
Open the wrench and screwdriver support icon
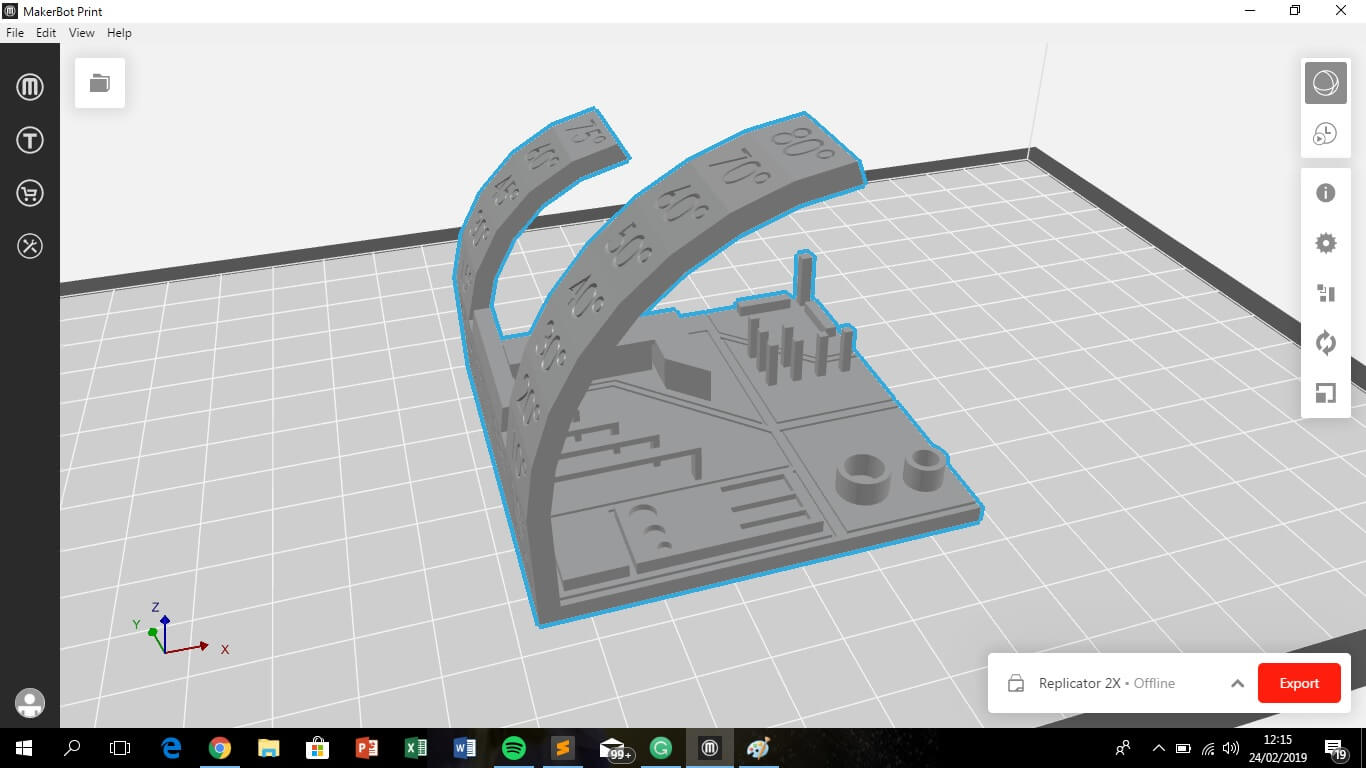(x=30, y=246)
